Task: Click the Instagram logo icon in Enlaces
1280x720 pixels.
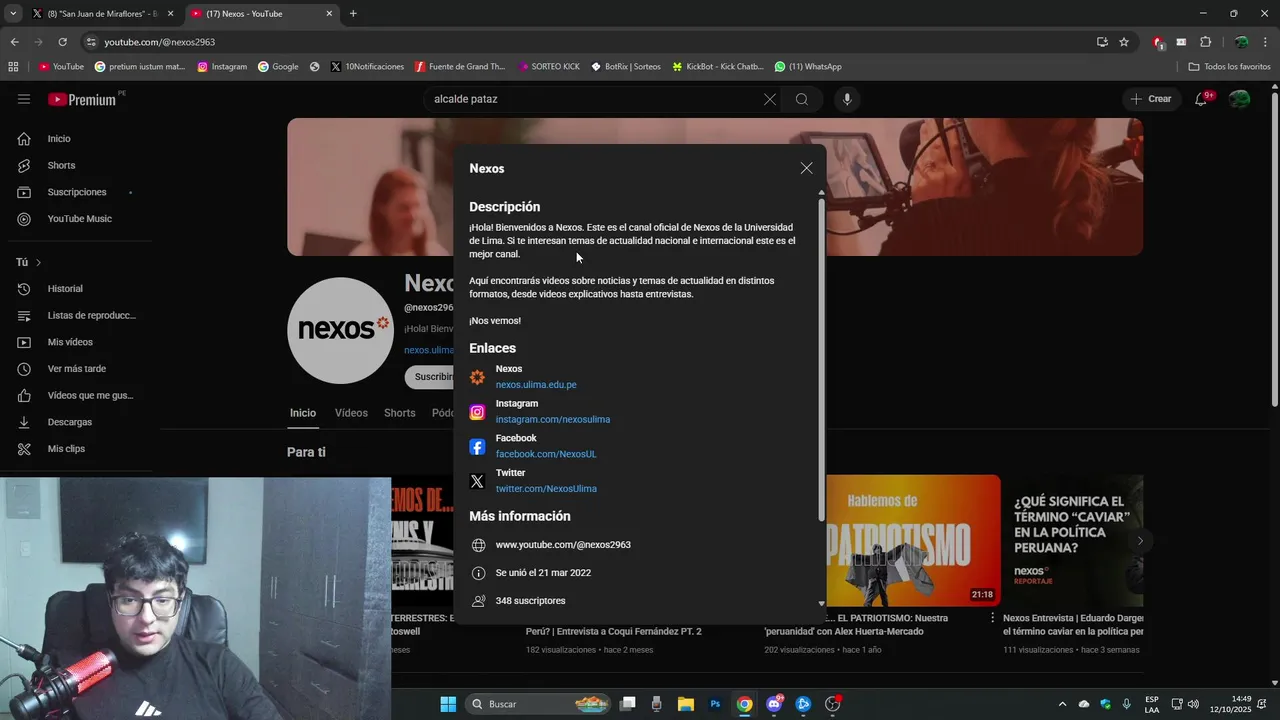Action: tap(477, 412)
